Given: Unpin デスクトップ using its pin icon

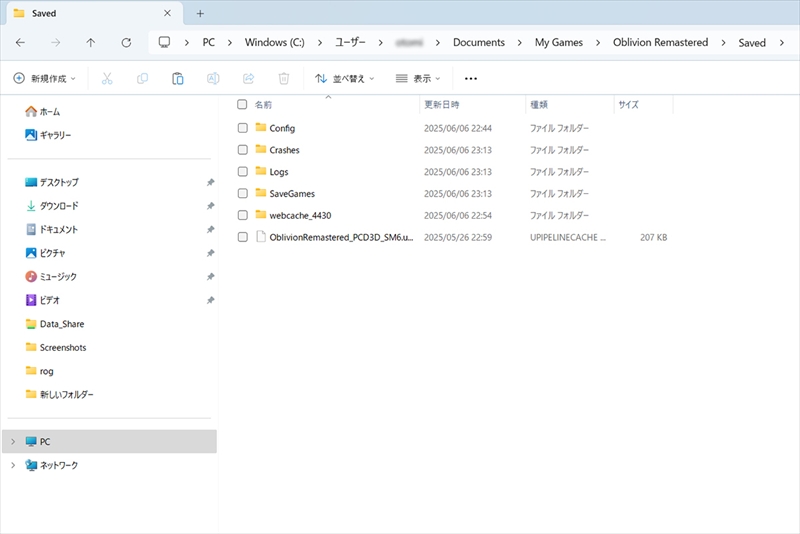Looking at the screenshot, I should 210,183.
